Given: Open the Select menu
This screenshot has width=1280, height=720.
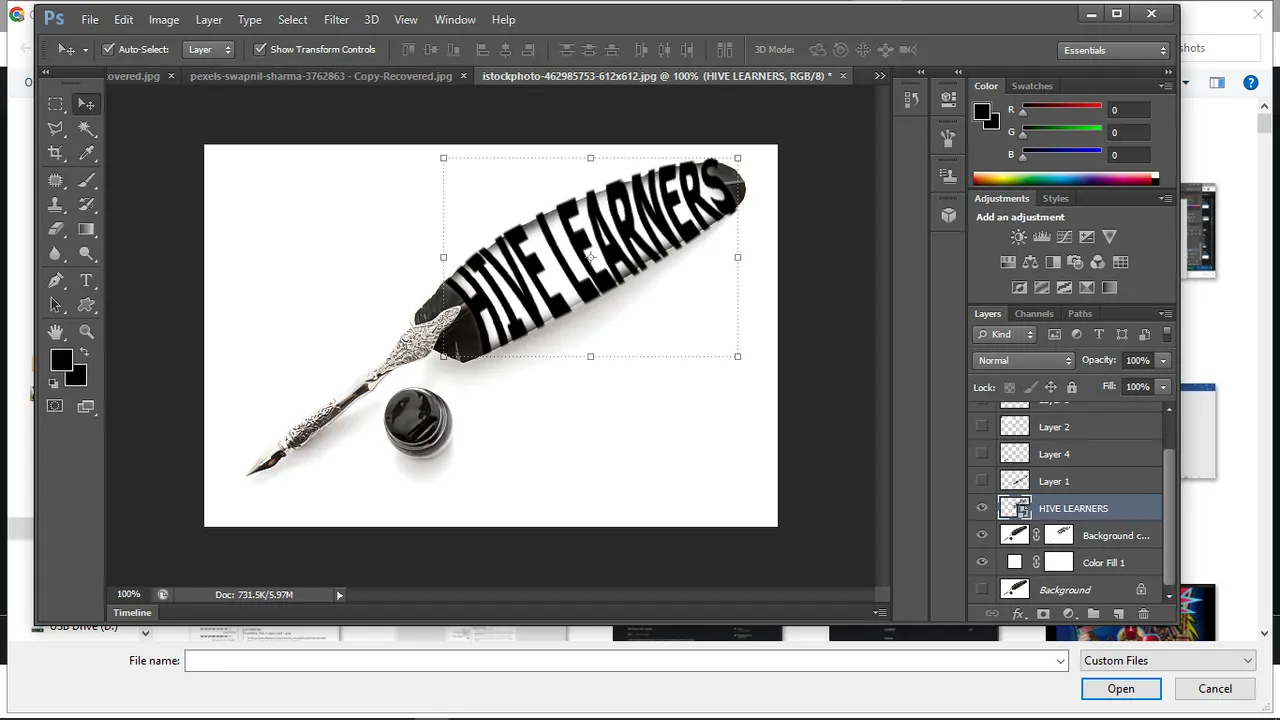Looking at the screenshot, I should pyautogui.click(x=293, y=19).
